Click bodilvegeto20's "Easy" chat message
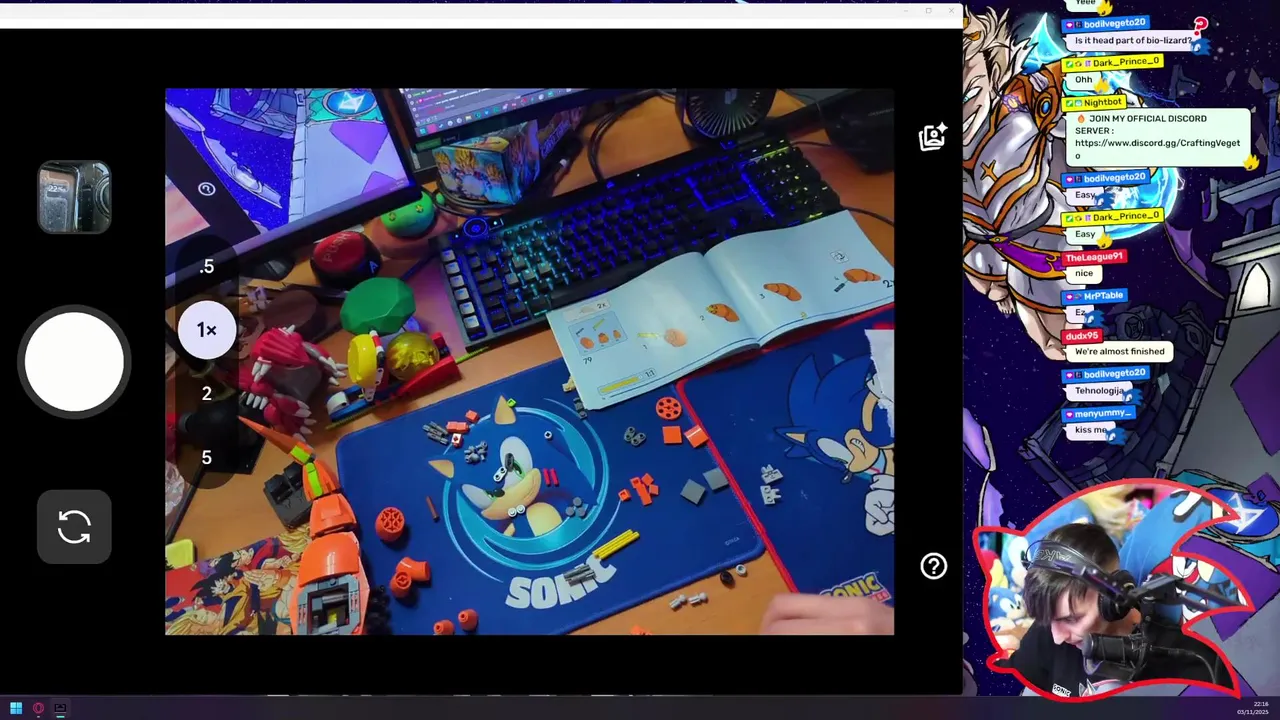This screenshot has height=720, width=1280. click(1084, 195)
